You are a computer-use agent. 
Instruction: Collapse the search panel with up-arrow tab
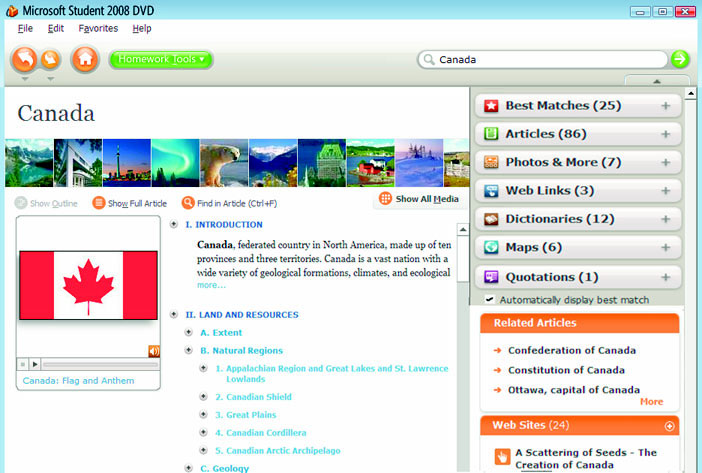click(x=657, y=81)
